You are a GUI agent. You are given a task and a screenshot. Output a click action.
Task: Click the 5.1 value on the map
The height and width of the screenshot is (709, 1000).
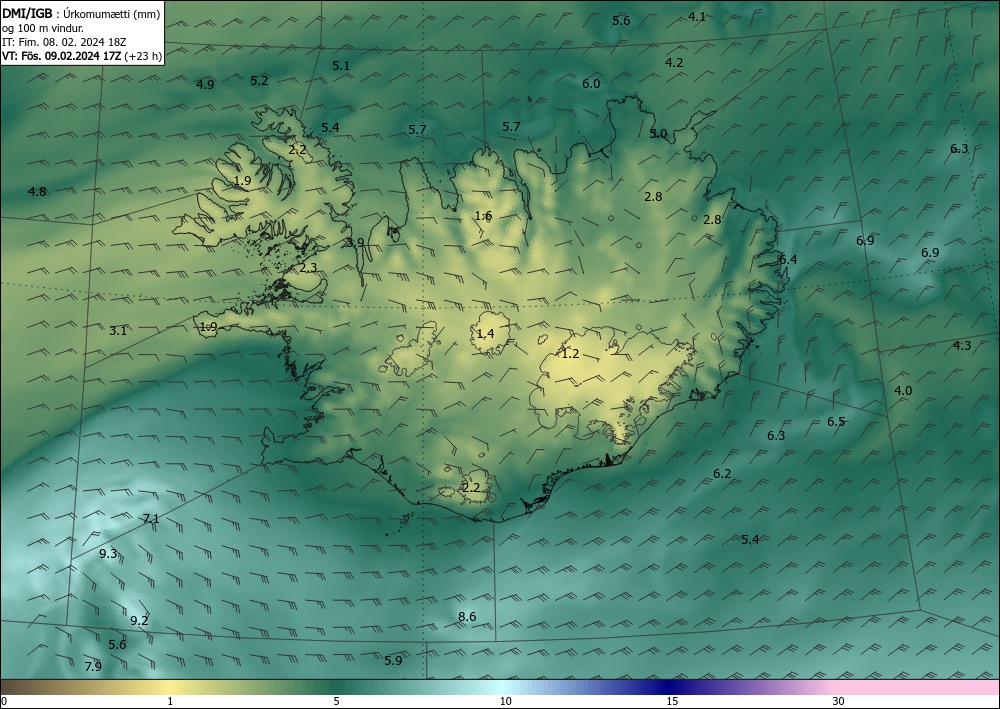[341, 65]
